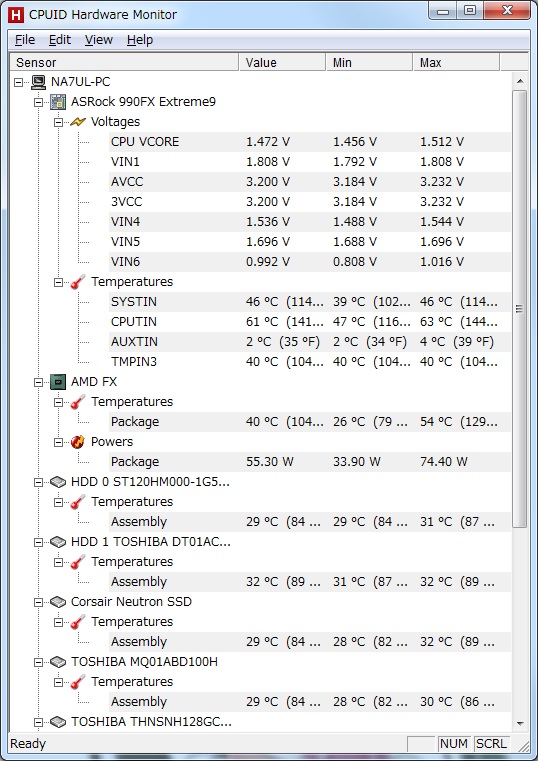The image size is (538, 761).
Task: Collapse the HDD 1 TOSHIBA DT01AC node
Action: [38, 542]
